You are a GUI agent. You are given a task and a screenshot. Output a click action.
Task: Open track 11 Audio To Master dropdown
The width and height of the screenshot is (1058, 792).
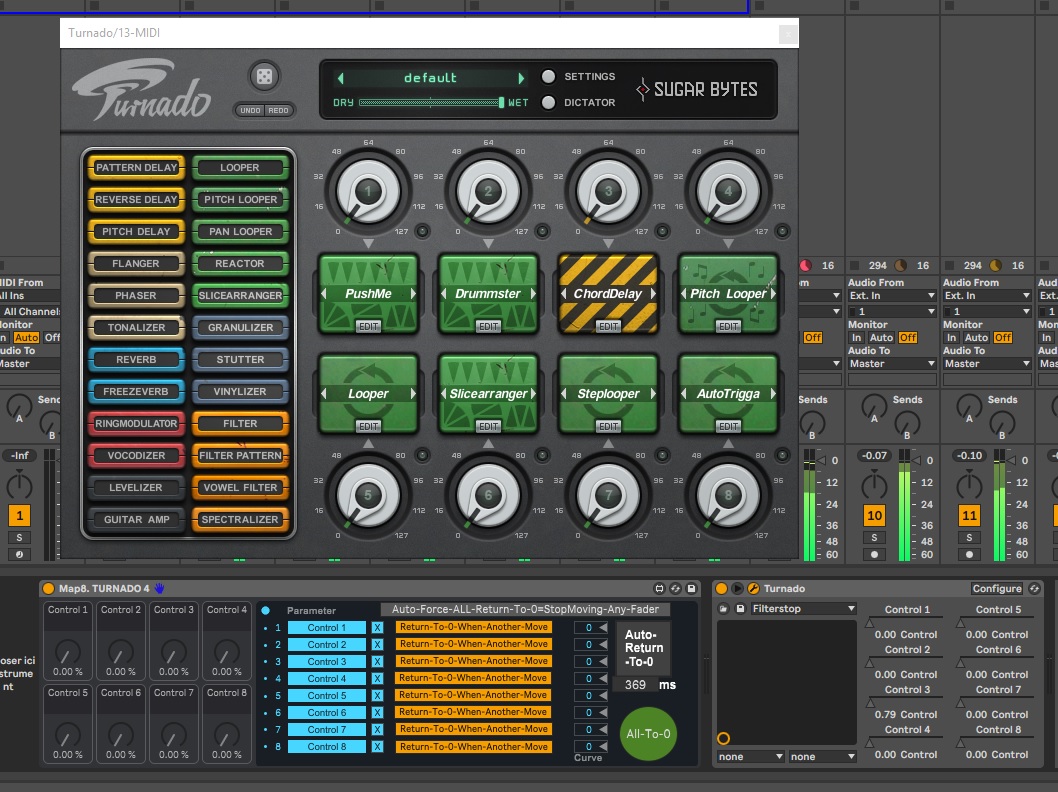(x=988, y=364)
